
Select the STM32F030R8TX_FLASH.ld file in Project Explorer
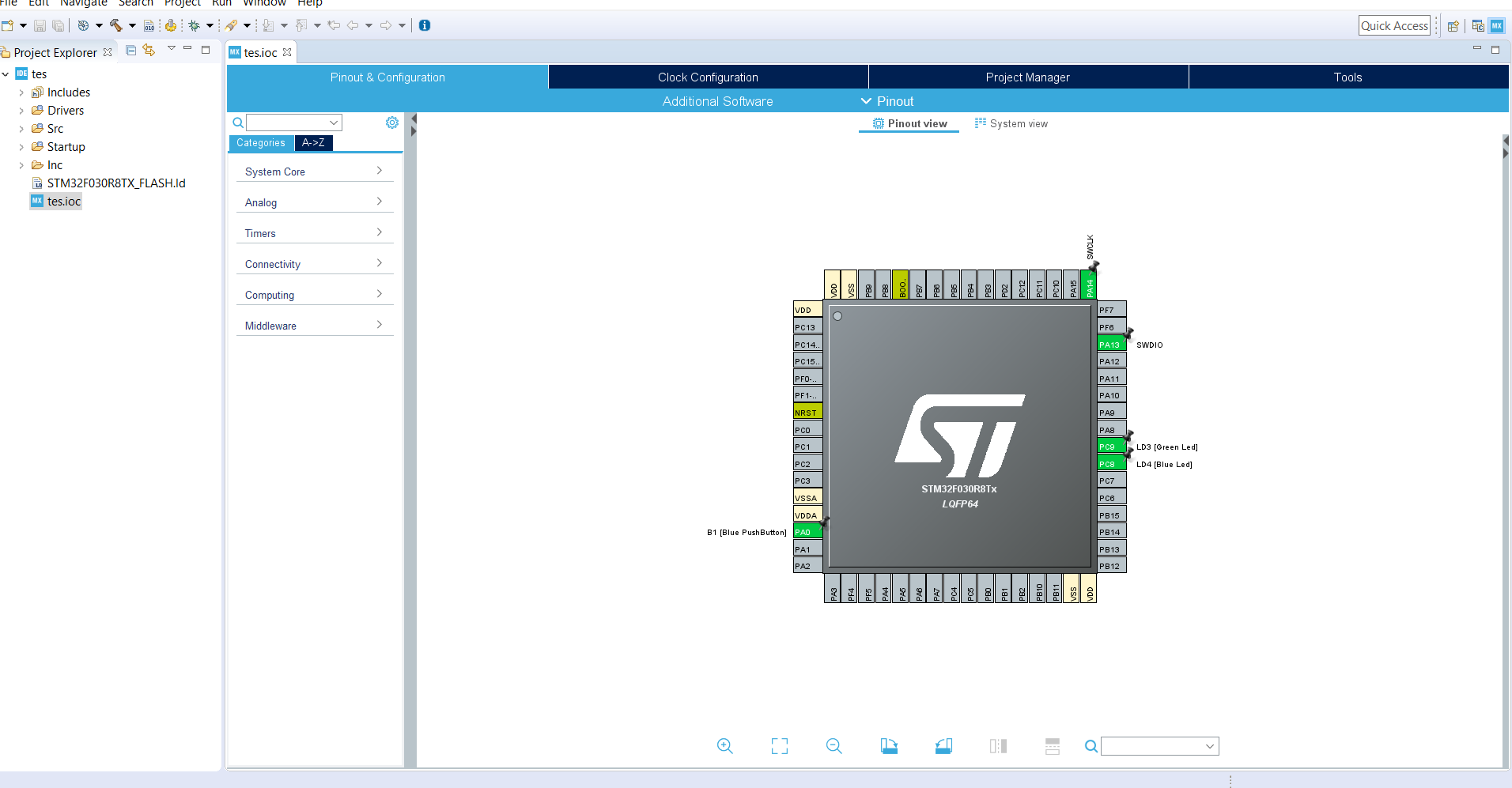116,183
